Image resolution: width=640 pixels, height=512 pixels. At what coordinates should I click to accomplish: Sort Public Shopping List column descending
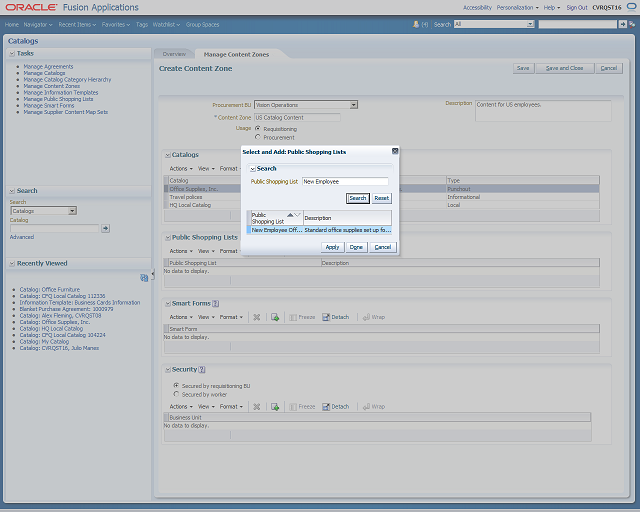297,215
